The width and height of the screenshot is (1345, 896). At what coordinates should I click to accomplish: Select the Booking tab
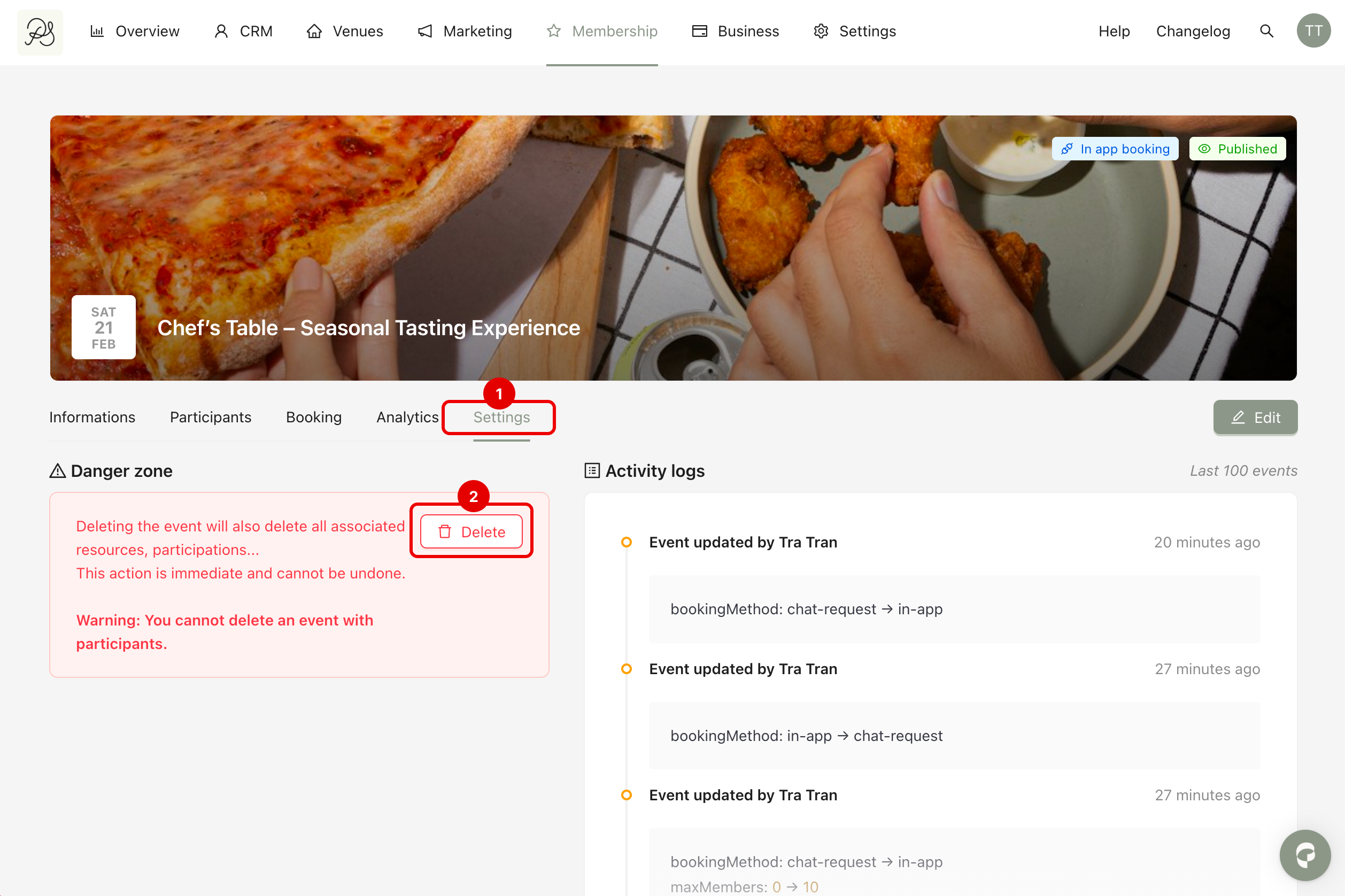coord(314,417)
